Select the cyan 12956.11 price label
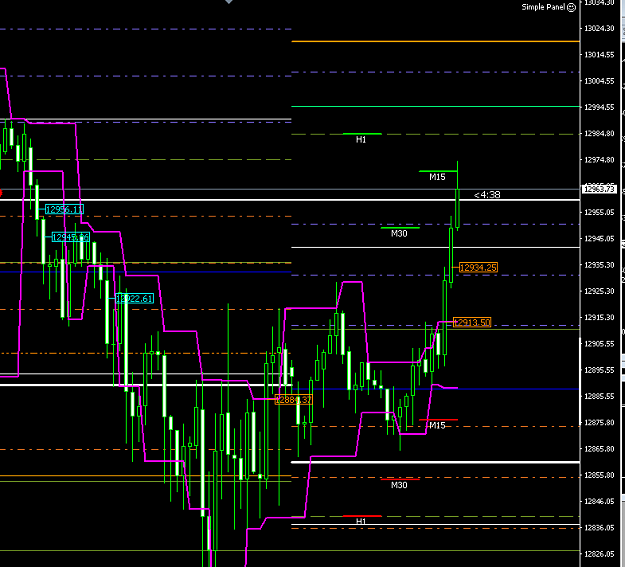Viewport: 625px width, 567px height. tap(64, 209)
